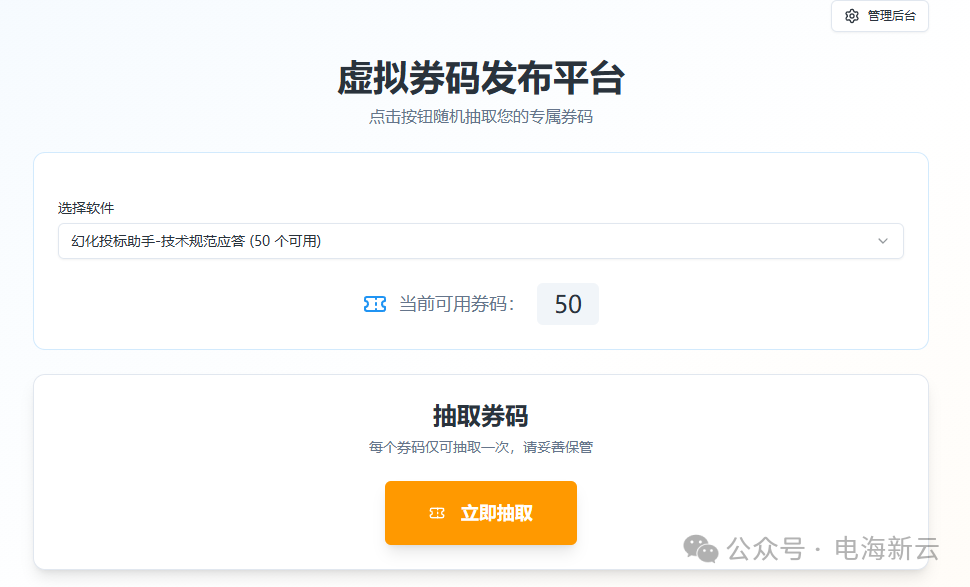The image size is (970, 587).
Task: Click the 50 counter display box
Action: pos(567,303)
